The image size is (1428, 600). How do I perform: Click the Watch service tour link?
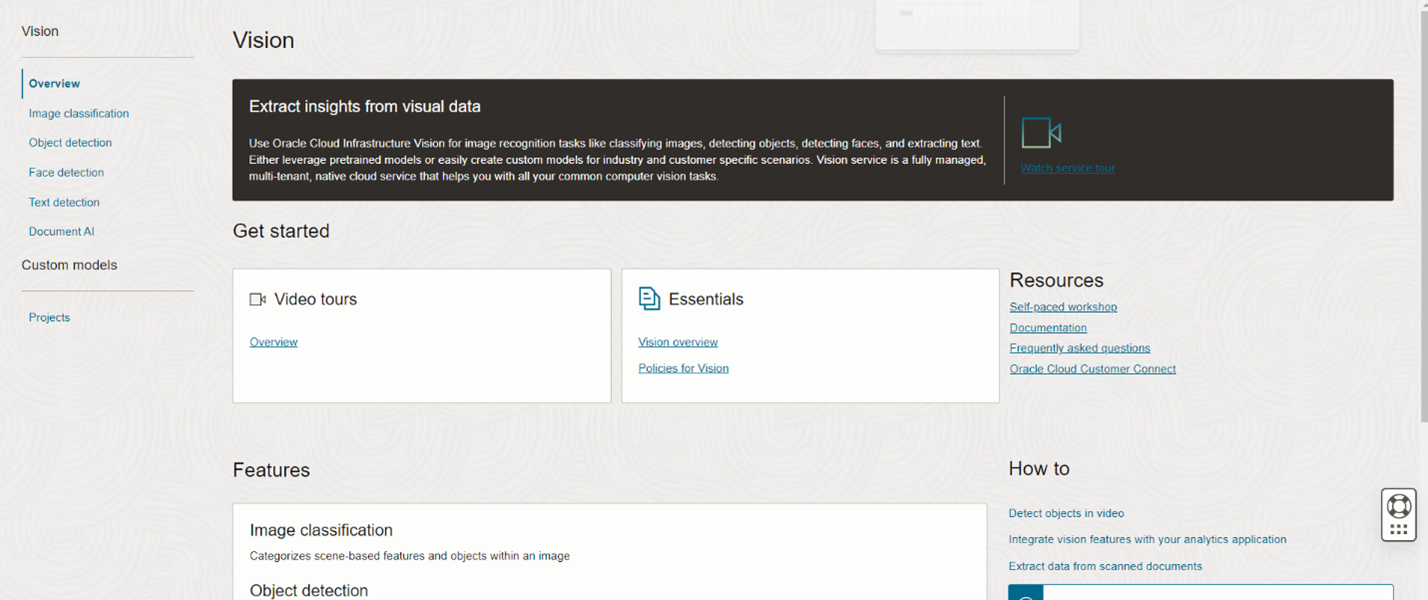click(x=1067, y=168)
